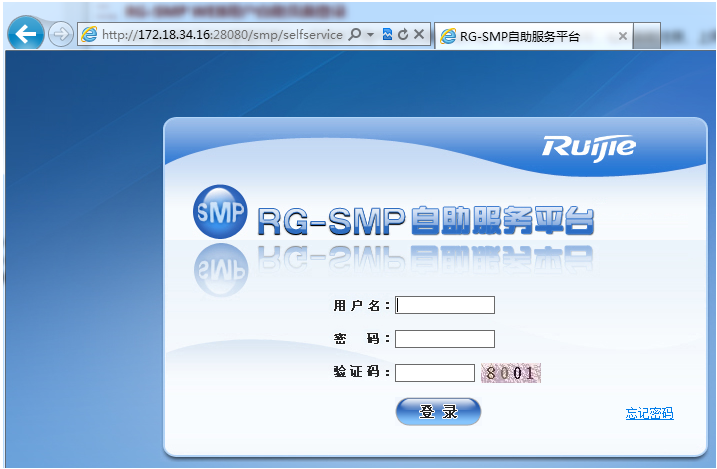Refresh the page with reload icon
Screen dimensions: 717x469
point(403,34)
